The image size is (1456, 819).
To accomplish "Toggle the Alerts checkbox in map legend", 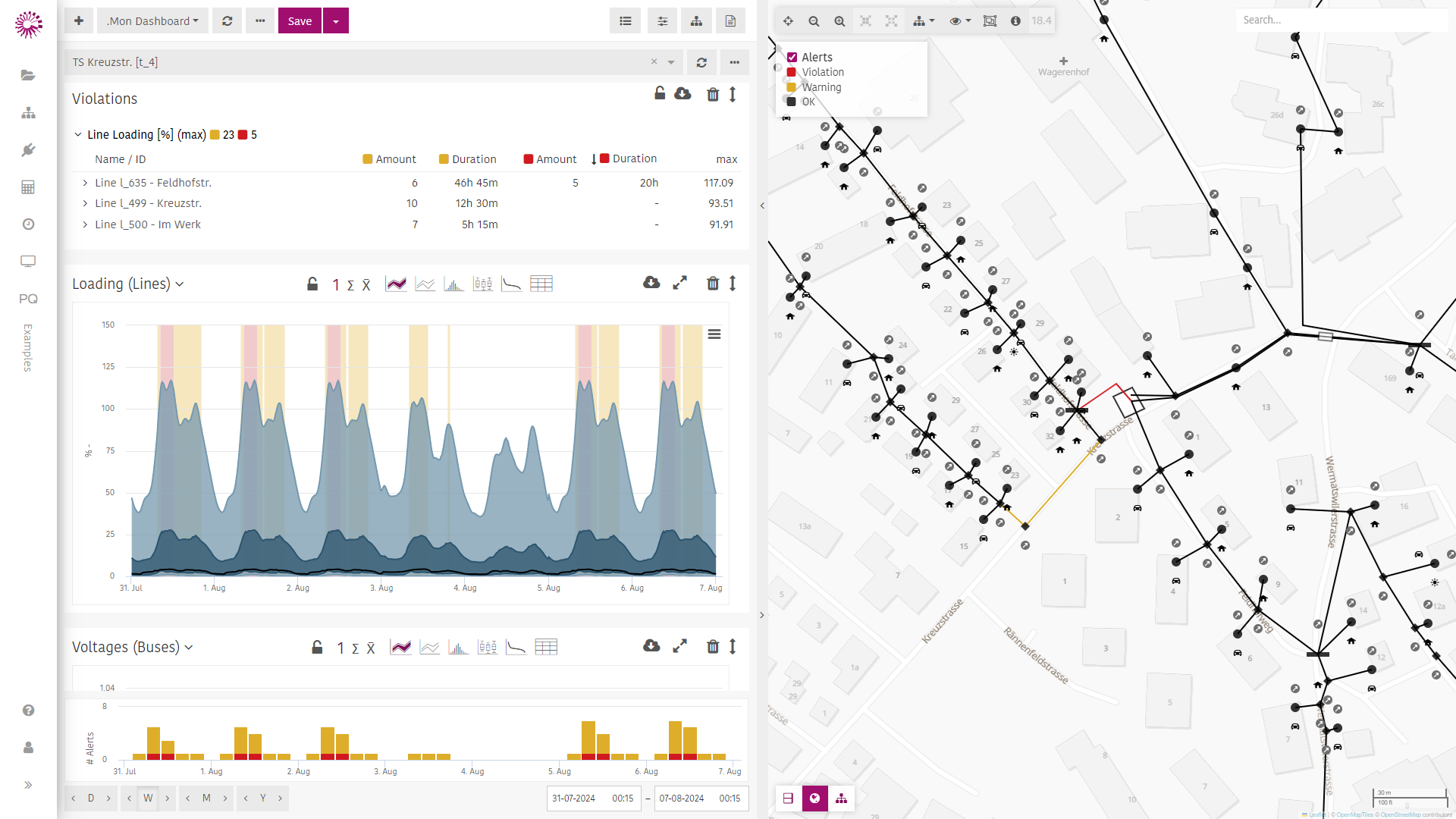I will (792, 58).
